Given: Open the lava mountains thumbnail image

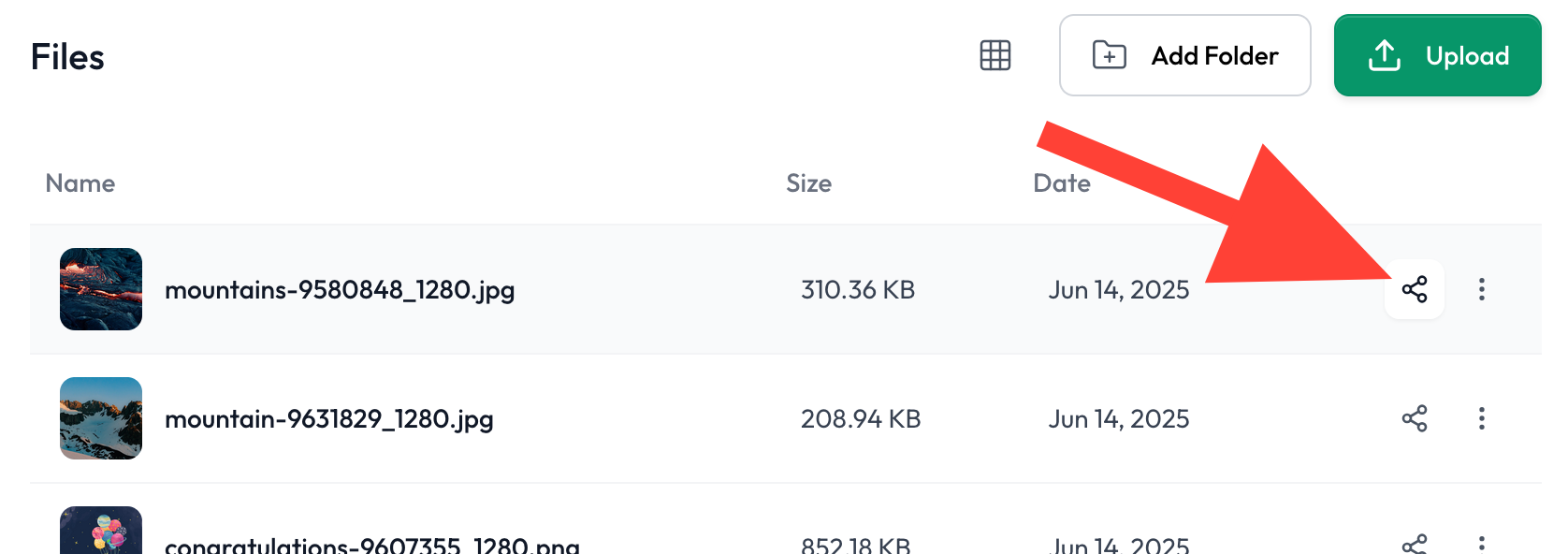Looking at the screenshot, I should pyautogui.click(x=101, y=289).
